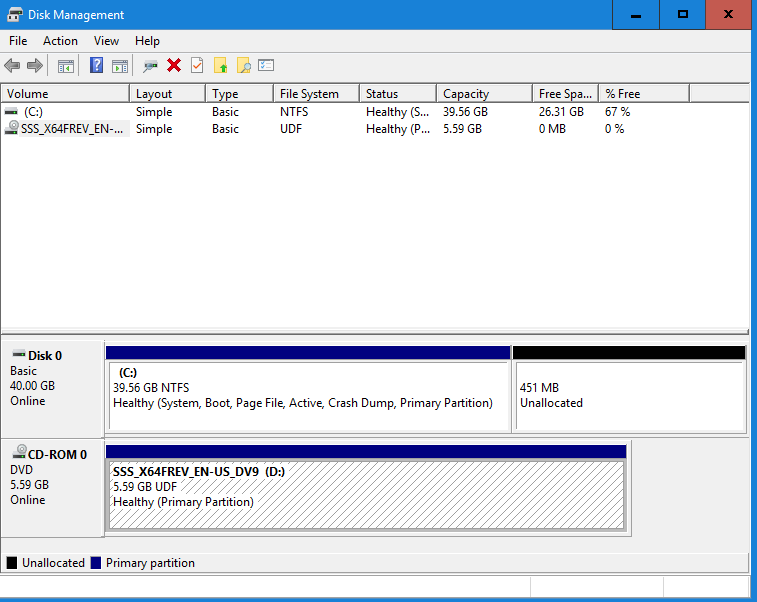Sort by File System column header
757x602 pixels.
317,94
